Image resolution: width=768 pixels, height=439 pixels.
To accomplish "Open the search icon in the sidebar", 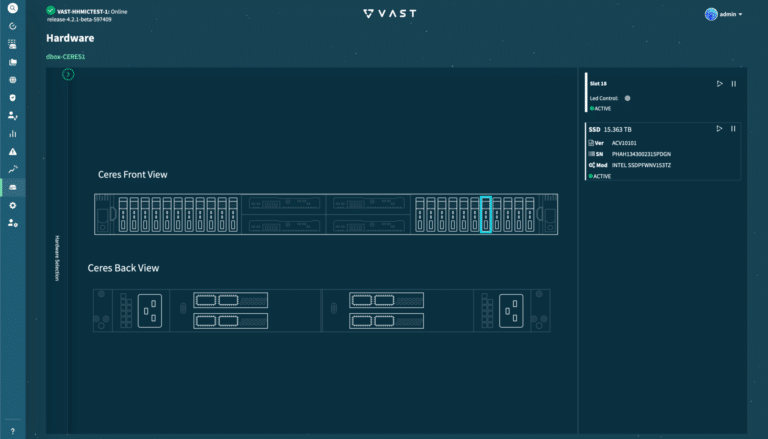I will [x=13, y=8].
